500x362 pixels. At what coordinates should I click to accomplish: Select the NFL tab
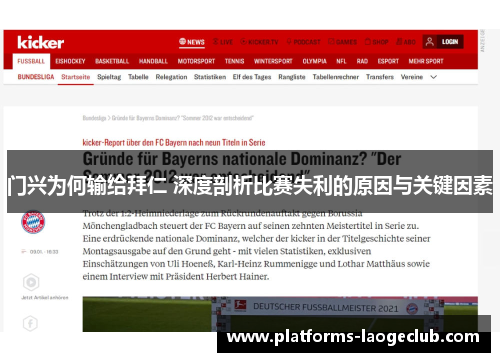coord(341,61)
